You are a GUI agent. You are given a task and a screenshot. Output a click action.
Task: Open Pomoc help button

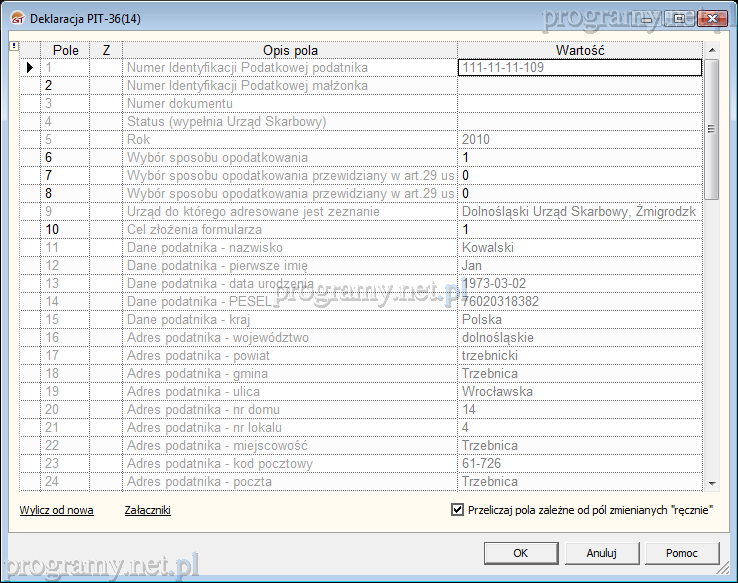[x=682, y=553]
